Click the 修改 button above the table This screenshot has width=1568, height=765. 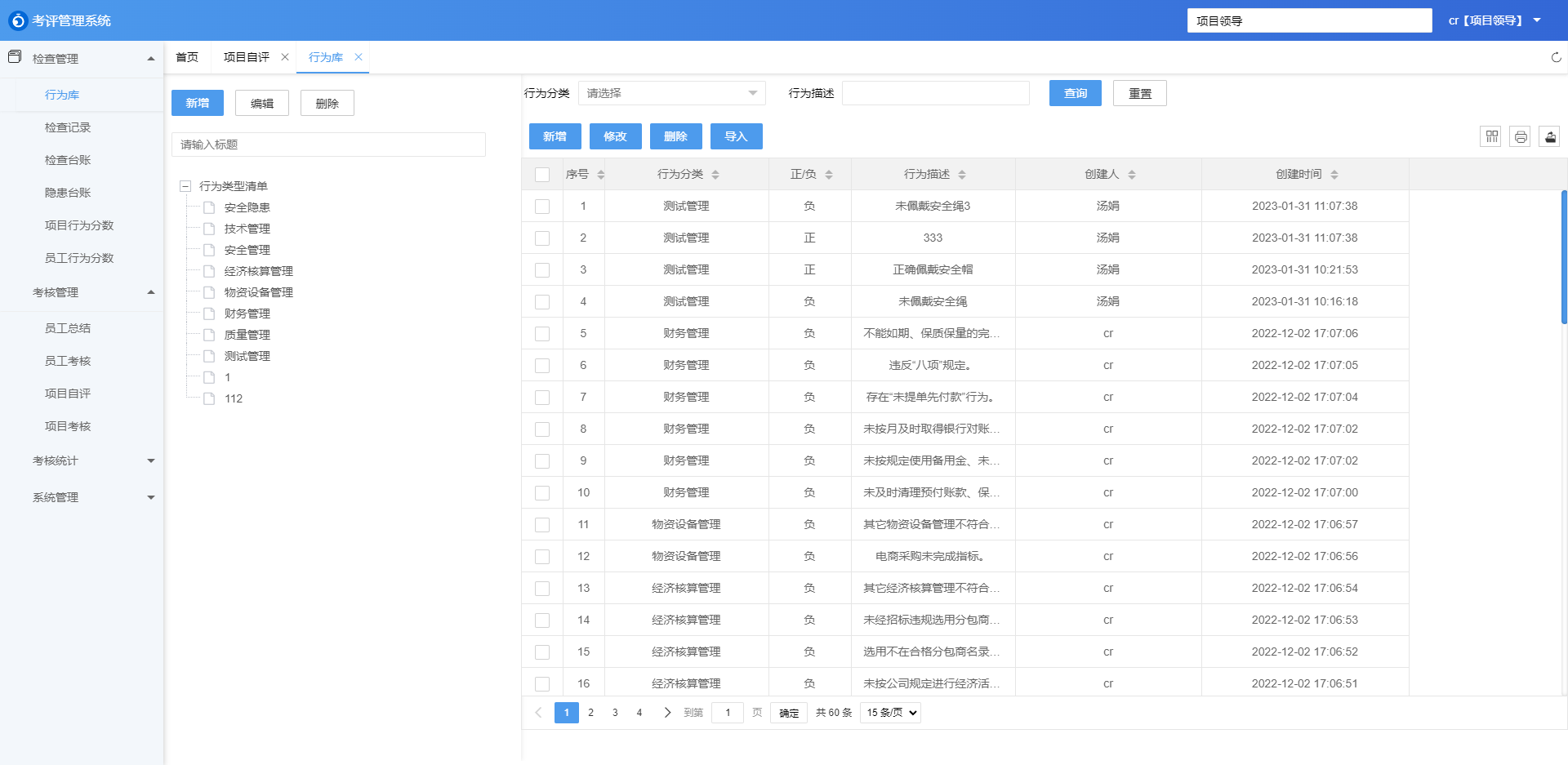click(x=616, y=136)
